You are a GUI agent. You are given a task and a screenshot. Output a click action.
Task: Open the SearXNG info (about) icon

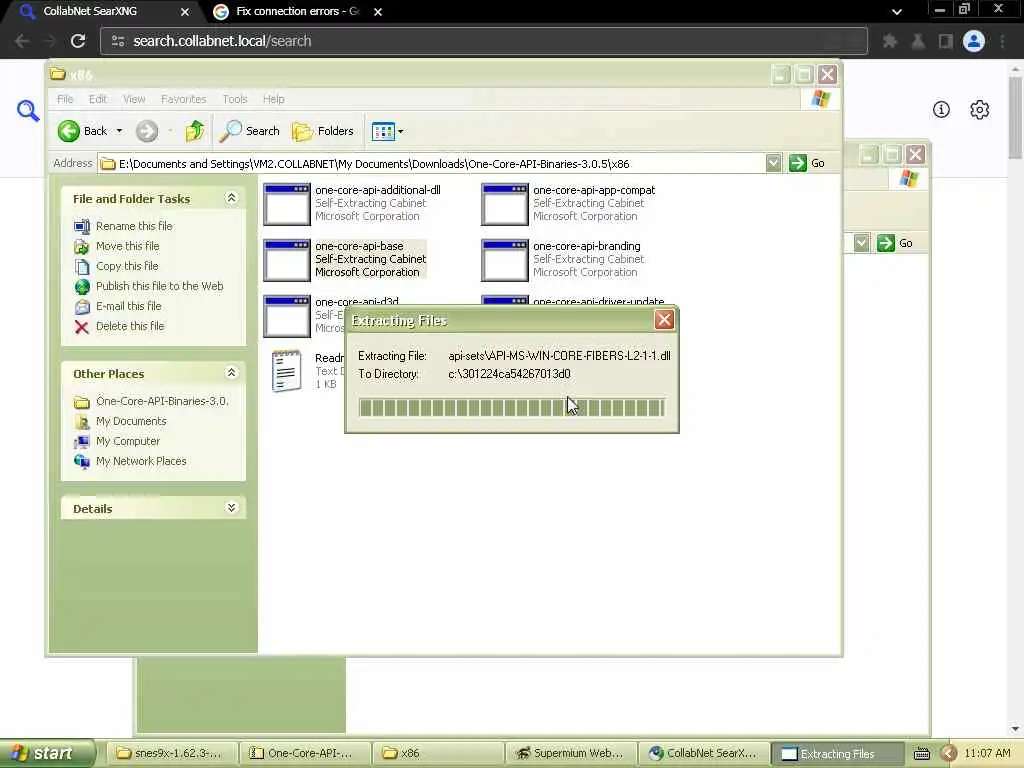click(x=941, y=110)
